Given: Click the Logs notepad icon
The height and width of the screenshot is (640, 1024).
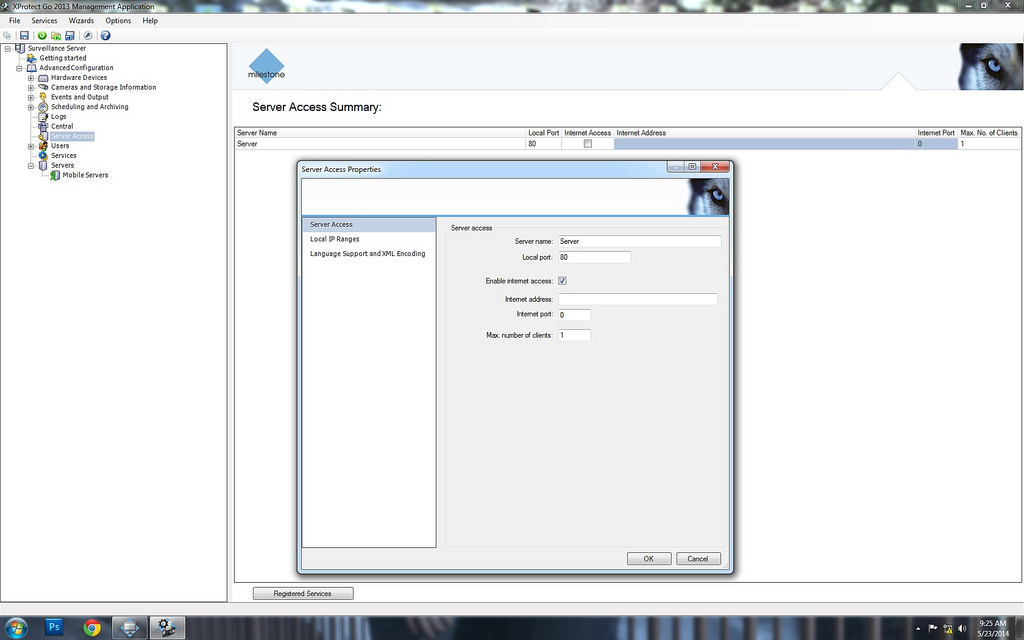Looking at the screenshot, I should pyautogui.click(x=43, y=117).
